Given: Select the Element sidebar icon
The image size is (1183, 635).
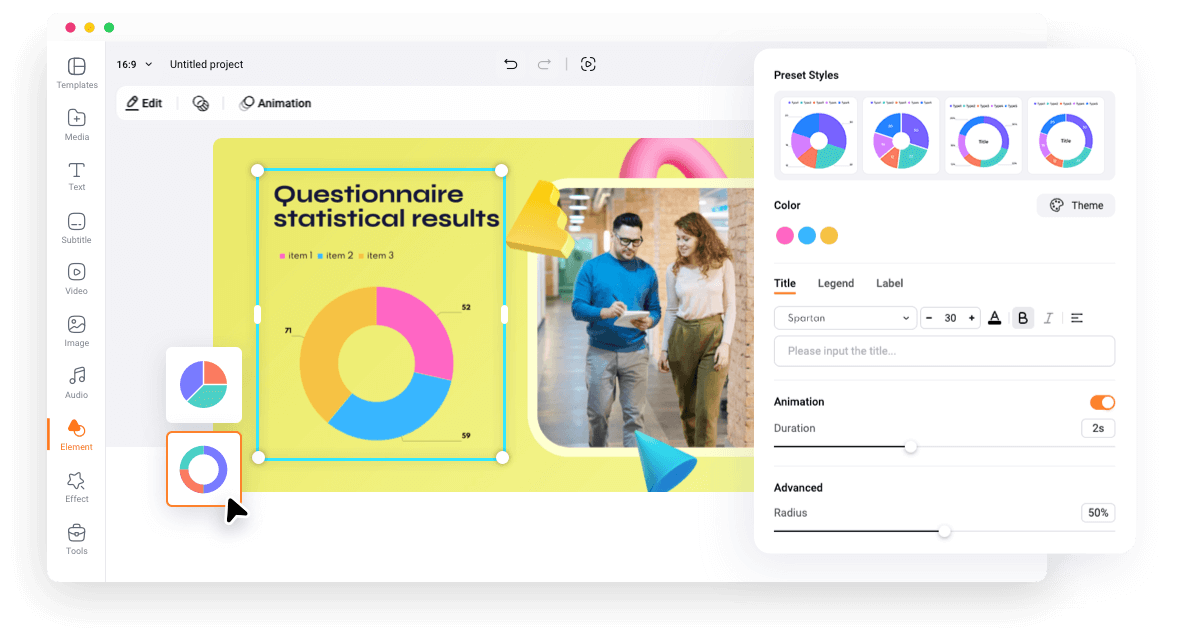Looking at the screenshot, I should click(76, 434).
